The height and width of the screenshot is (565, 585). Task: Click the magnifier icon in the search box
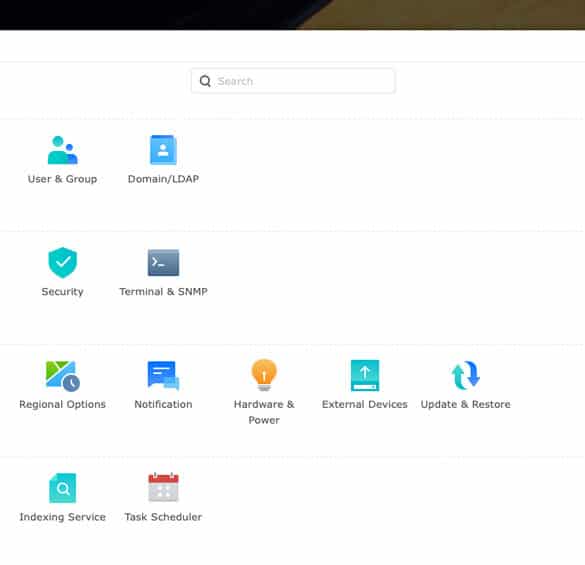click(205, 81)
